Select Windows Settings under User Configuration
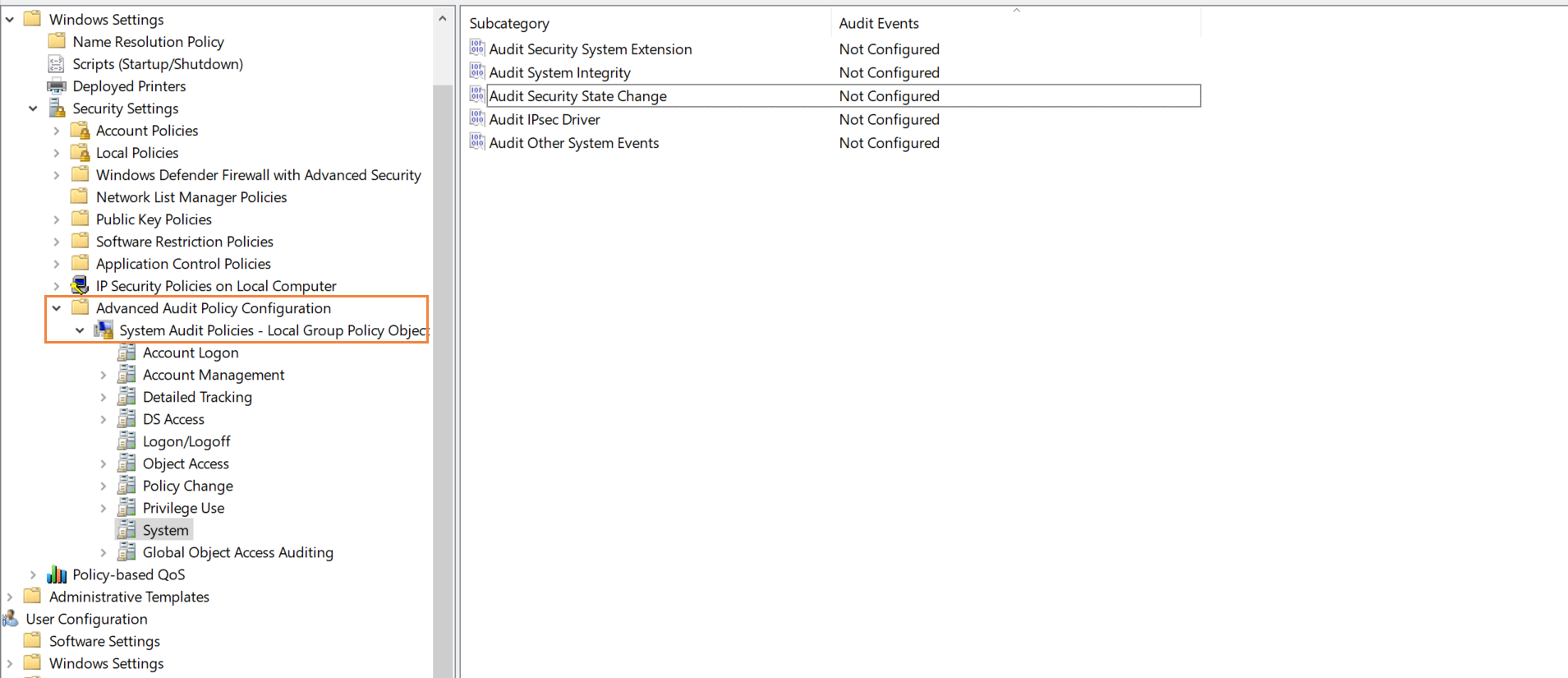Image resolution: width=1568 pixels, height=678 pixels. click(x=106, y=663)
